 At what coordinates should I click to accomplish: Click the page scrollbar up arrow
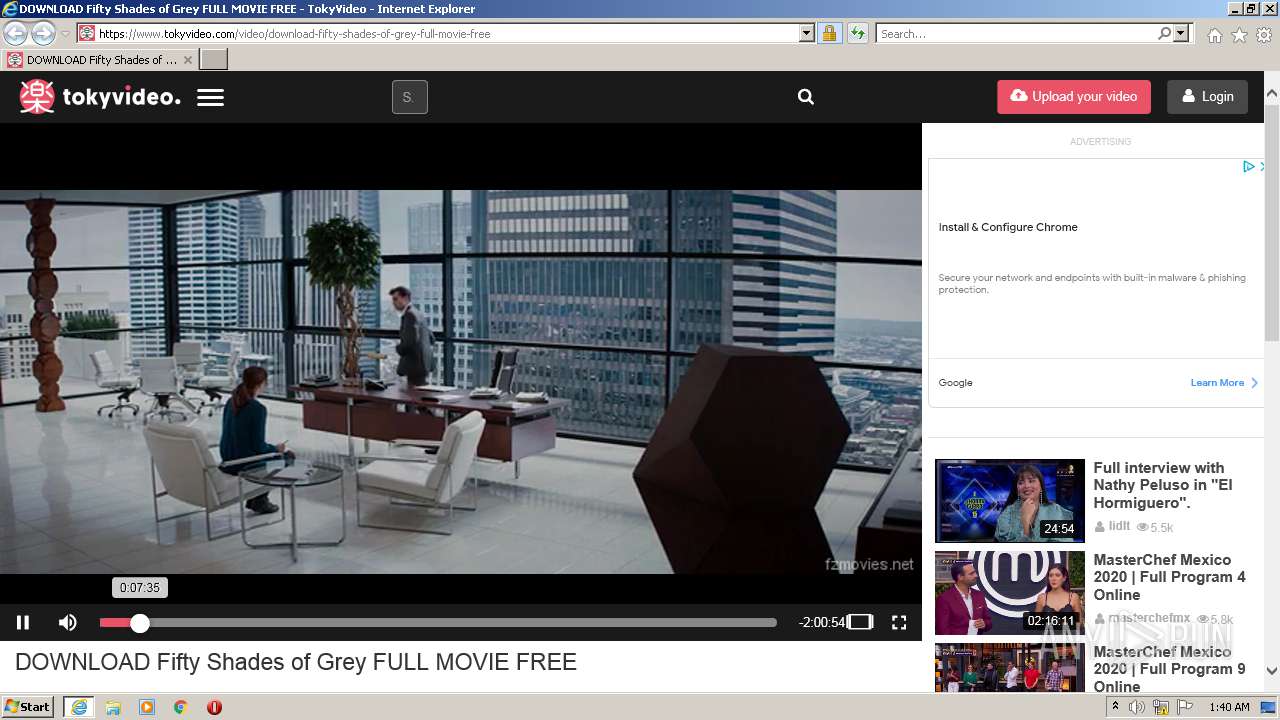click(x=1271, y=94)
